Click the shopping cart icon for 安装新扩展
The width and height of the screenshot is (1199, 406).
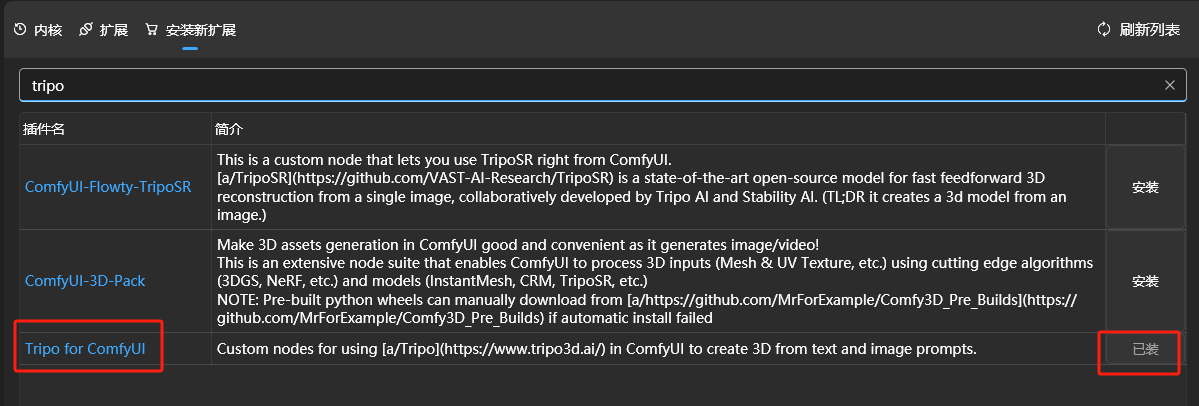tap(151, 30)
